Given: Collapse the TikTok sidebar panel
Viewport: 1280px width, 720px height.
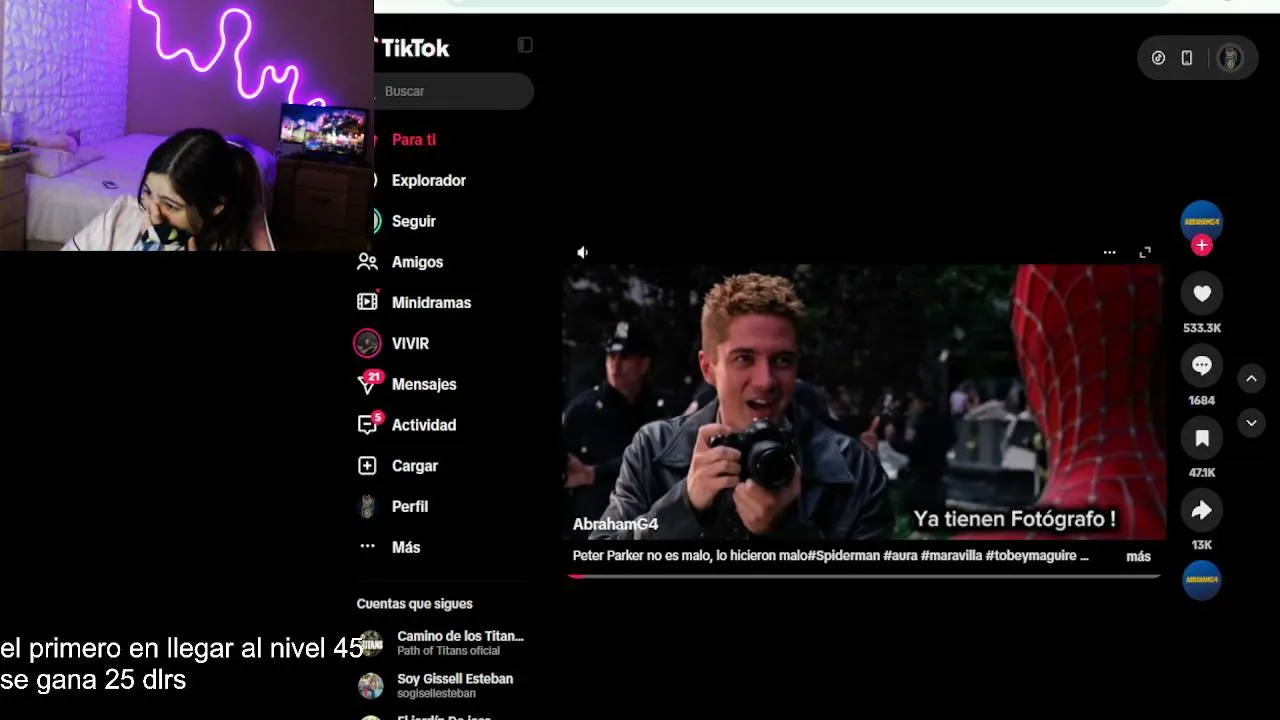Looking at the screenshot, I should point(525,45).
